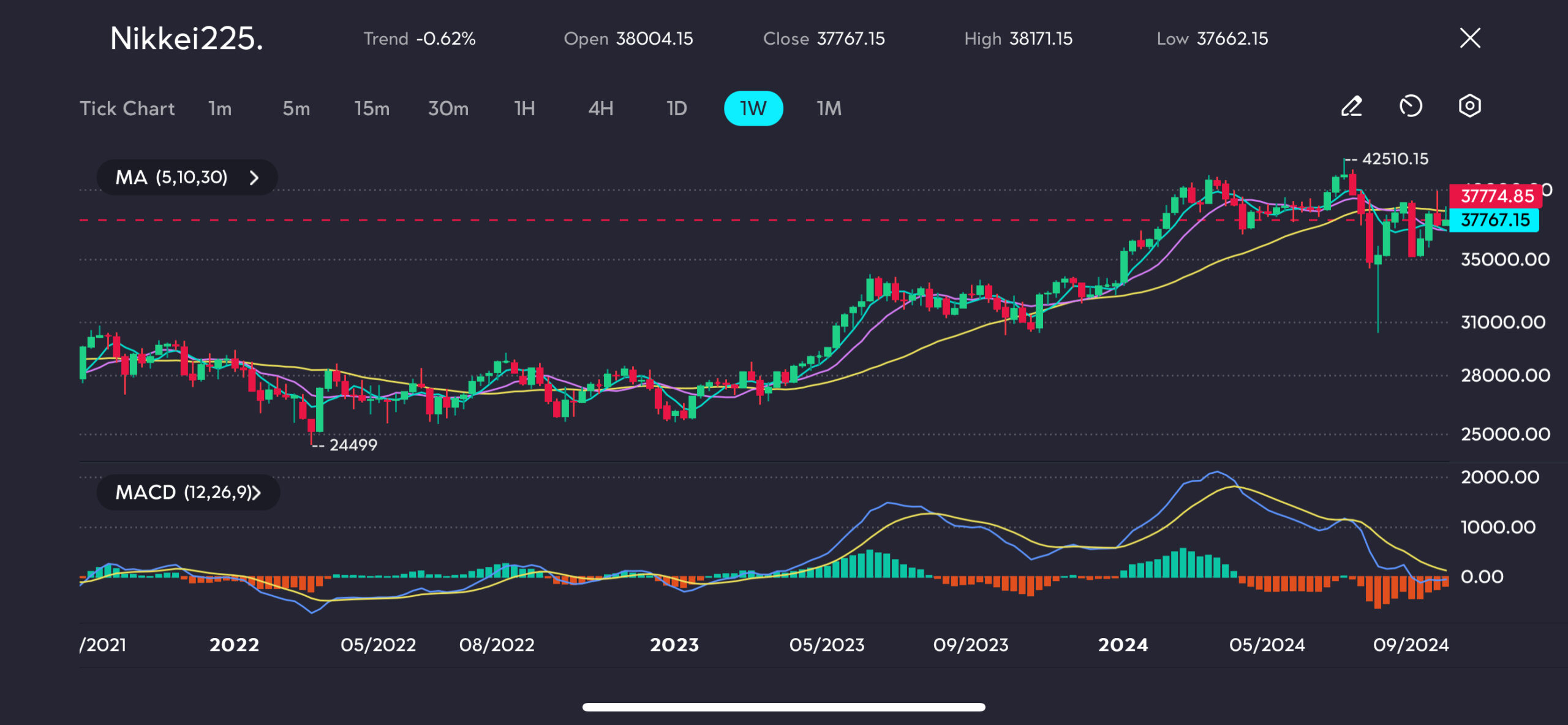Click the 0.00 MACD axis label

1482,577
